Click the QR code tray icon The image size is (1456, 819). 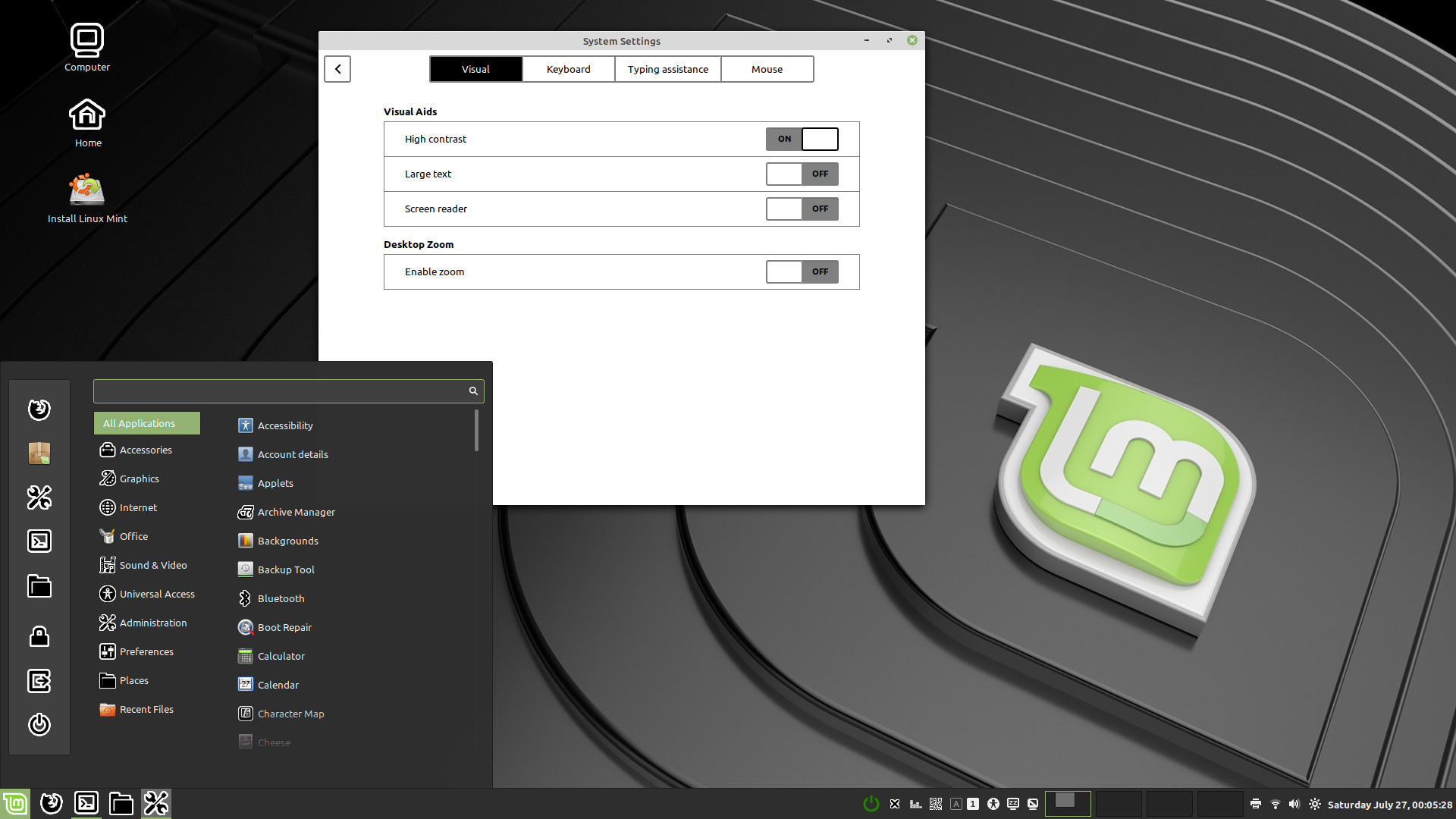936,804
